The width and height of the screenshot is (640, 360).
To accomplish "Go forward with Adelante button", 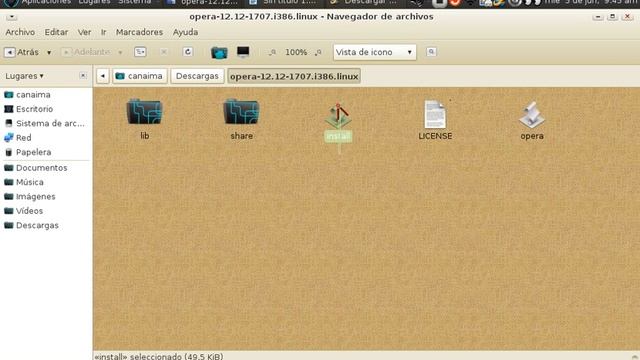I will click(x=87, y=52).
